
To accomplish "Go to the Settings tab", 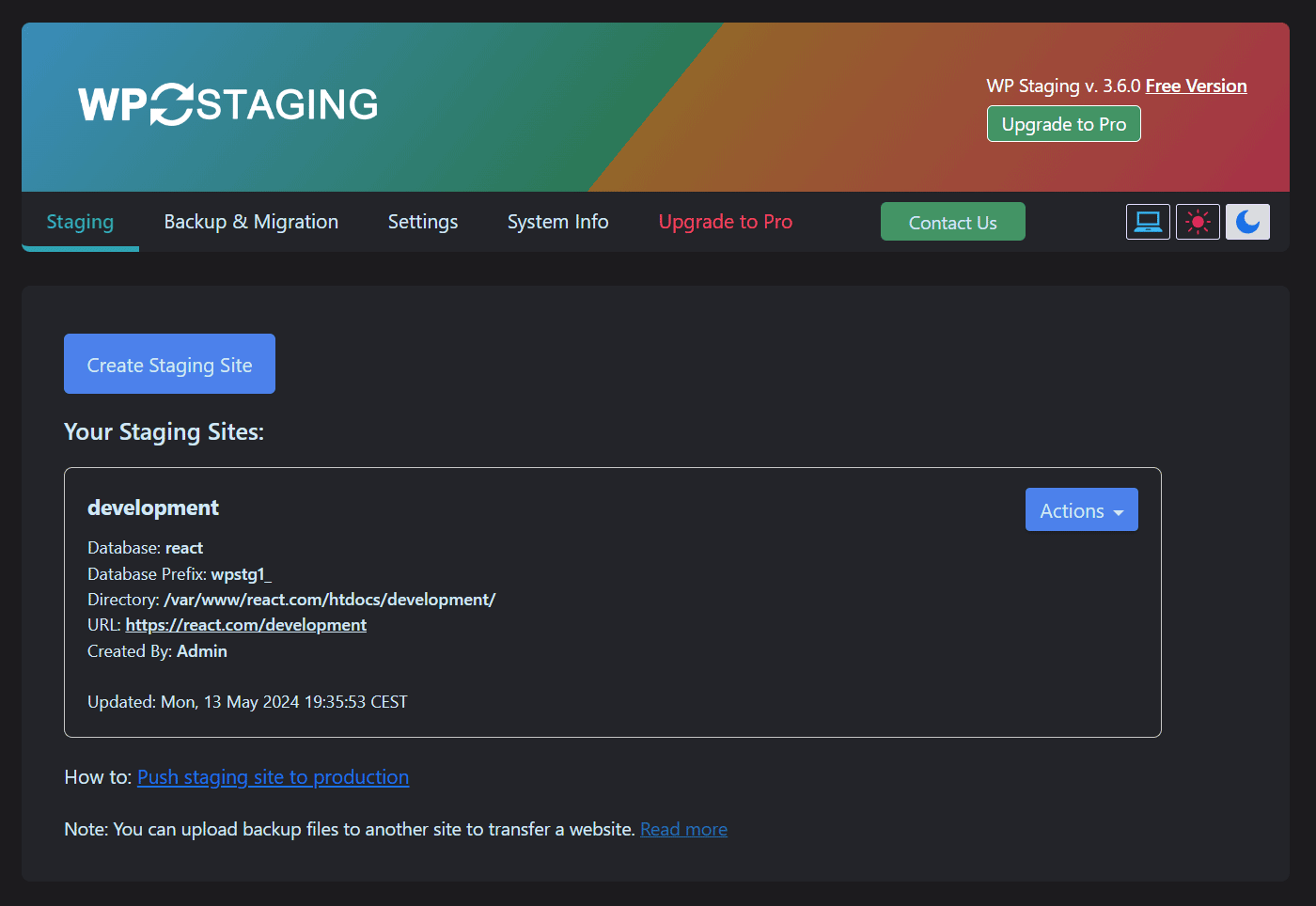I will pyautogui.click(x=423, y=222).
